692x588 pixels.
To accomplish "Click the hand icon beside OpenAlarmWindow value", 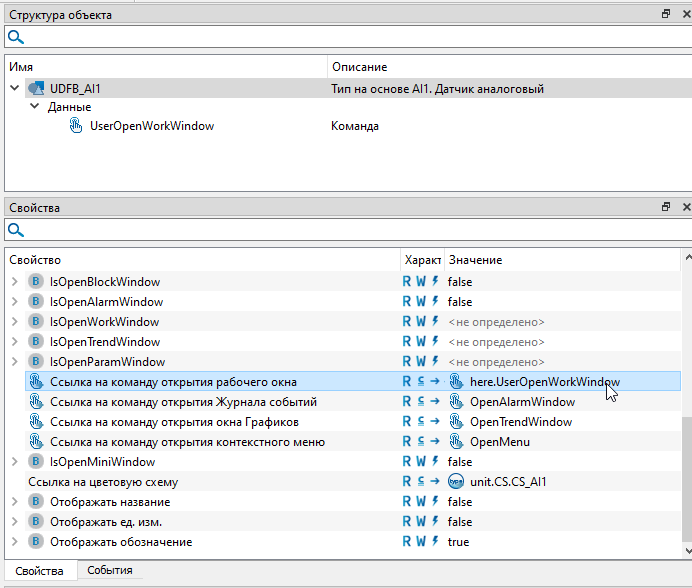I will point(457,402).
